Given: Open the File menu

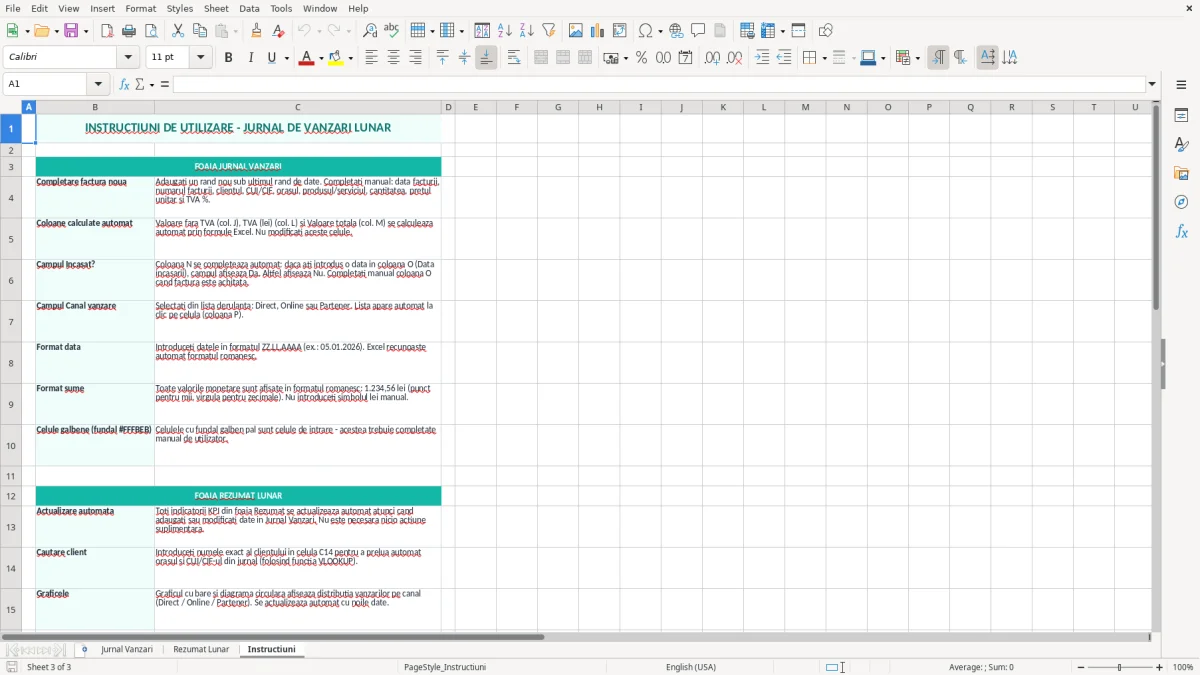Looking at the screenshot, I should click(13, 8).
